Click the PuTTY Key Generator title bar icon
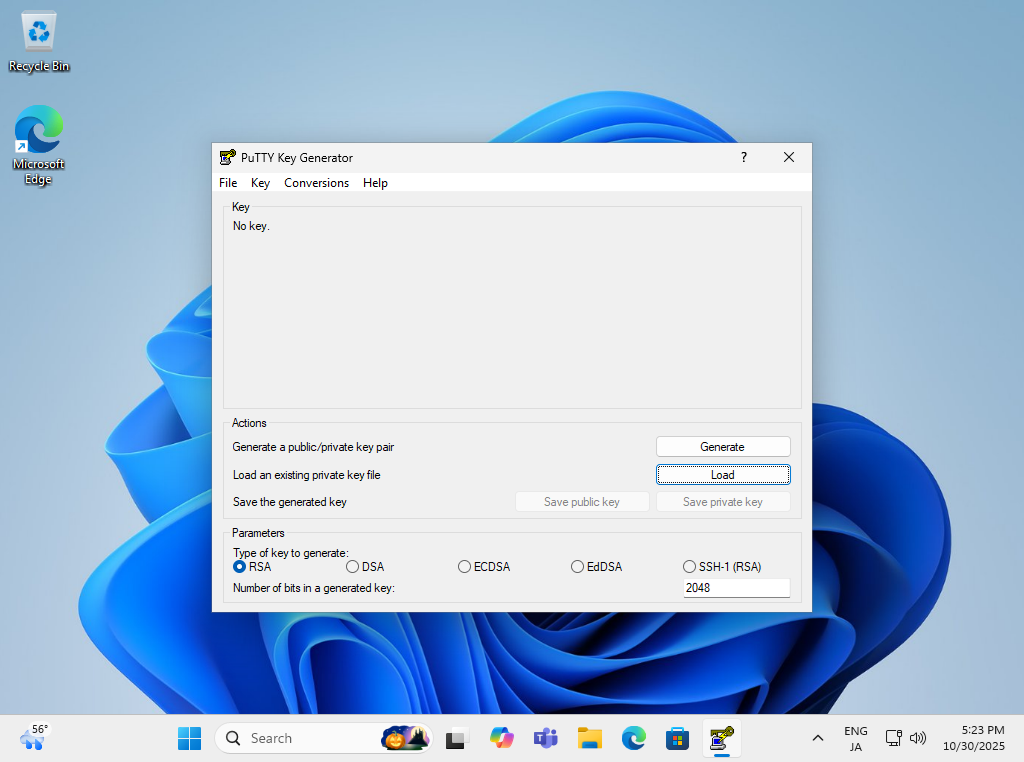The height and width of the screenshot is (762, 1024). point(228,157)
